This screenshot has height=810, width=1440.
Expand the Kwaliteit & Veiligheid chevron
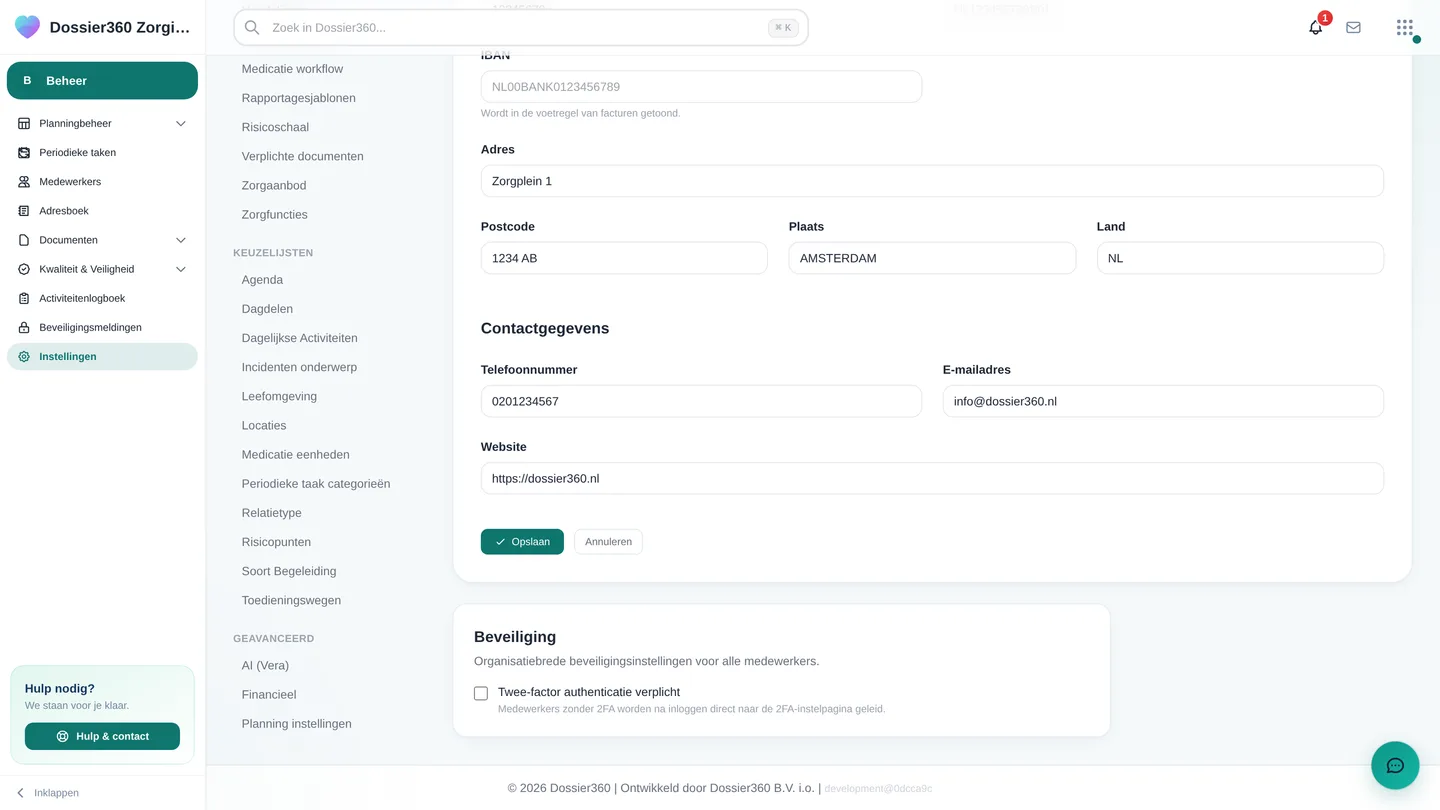(181, 269)
